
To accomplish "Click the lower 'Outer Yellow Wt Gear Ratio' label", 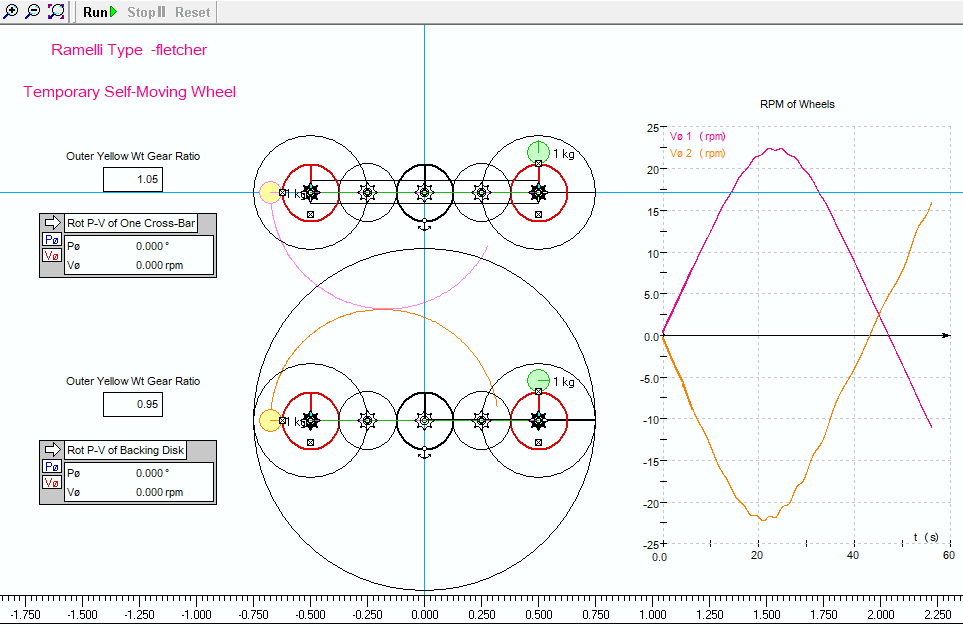I will click(x=133, y=381).
